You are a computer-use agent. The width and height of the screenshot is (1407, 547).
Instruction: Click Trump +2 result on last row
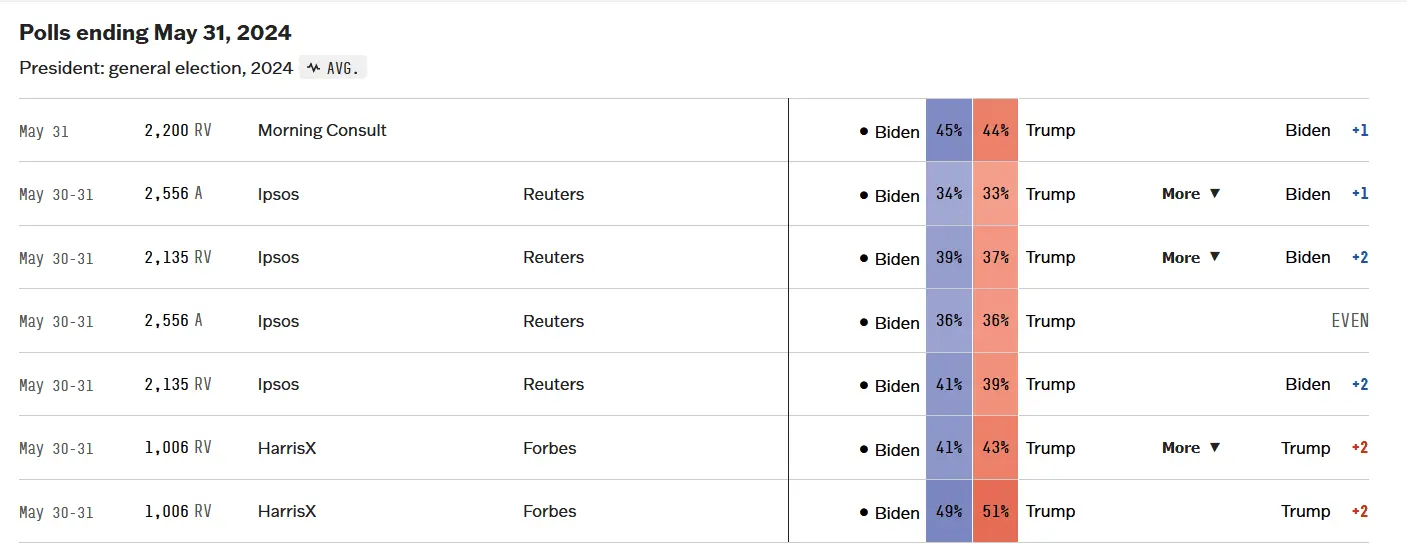(1324, 511)
